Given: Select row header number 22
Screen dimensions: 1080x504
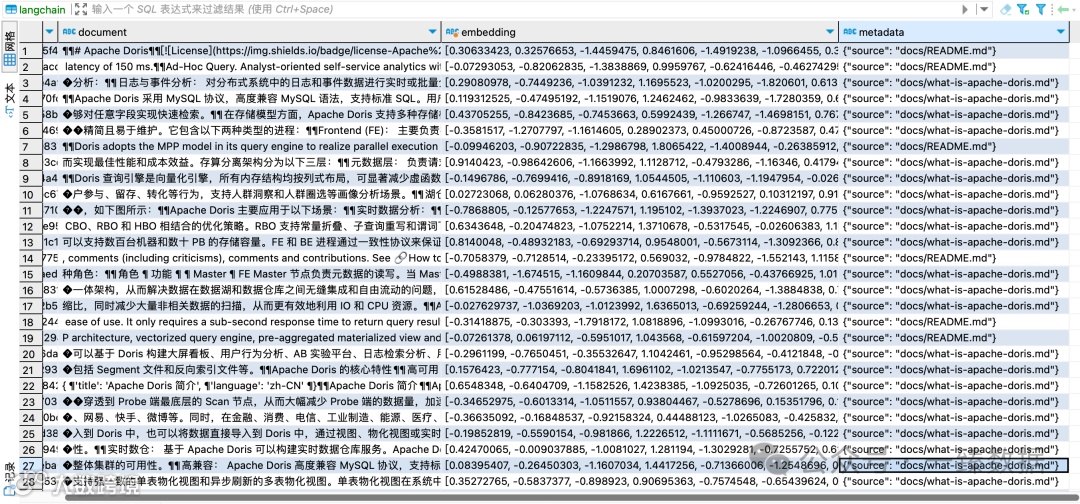Looking at the screenshot, I should (x=30, y=386).
